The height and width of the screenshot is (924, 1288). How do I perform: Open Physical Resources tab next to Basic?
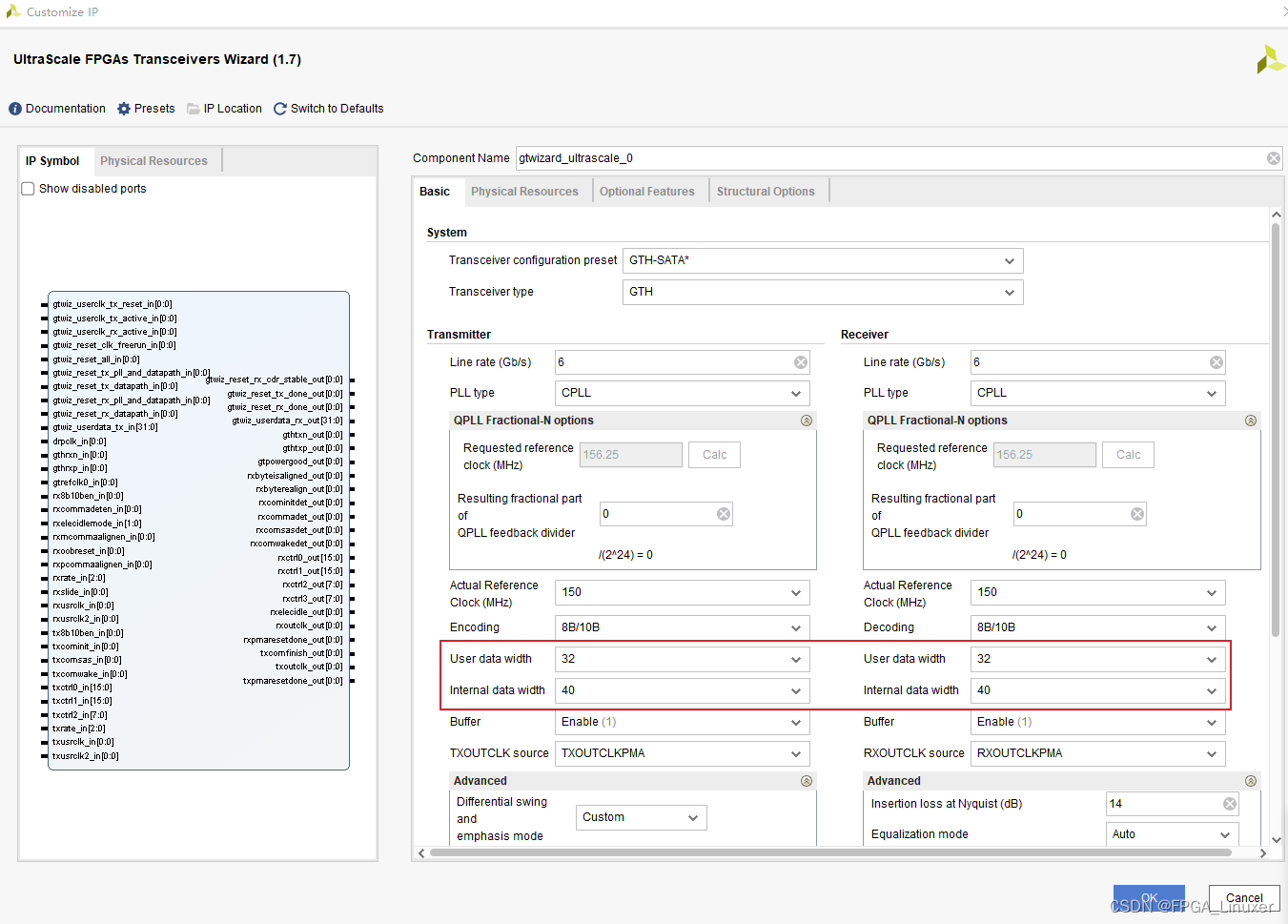point(524,192)
